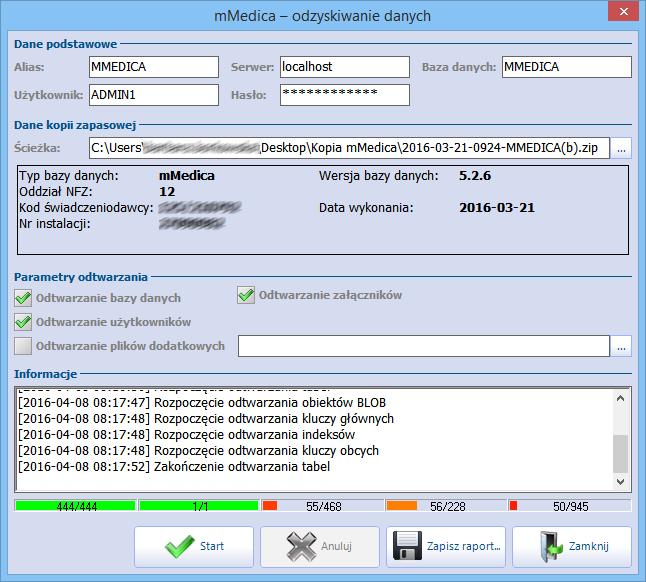This screenshot has height=582, width=646.
Task: Click the door exit icon on Zamknij
Action: [551, 547]
